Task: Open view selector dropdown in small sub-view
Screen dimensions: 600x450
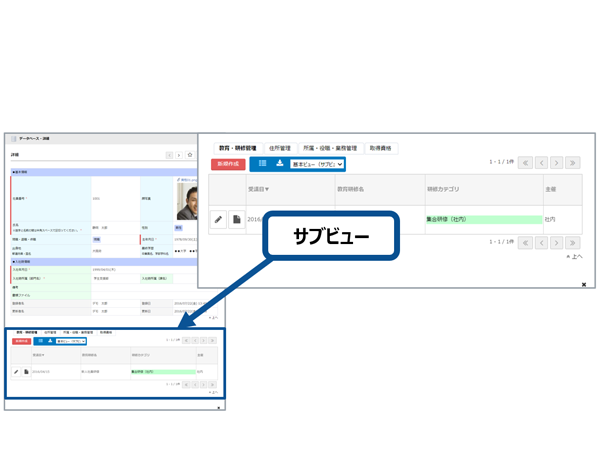Action: click(71, 341)
